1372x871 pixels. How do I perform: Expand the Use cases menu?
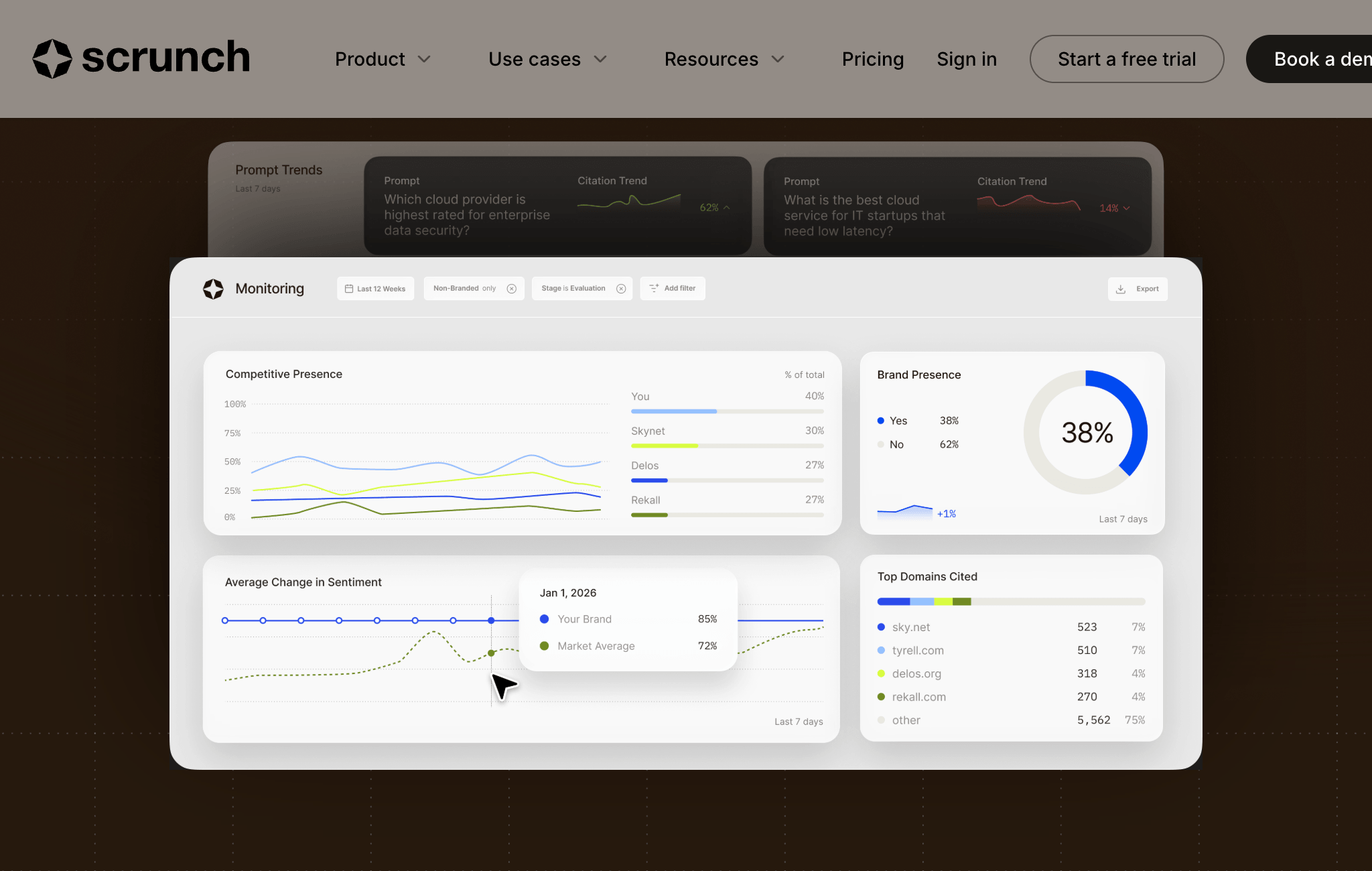pos(547,59)
